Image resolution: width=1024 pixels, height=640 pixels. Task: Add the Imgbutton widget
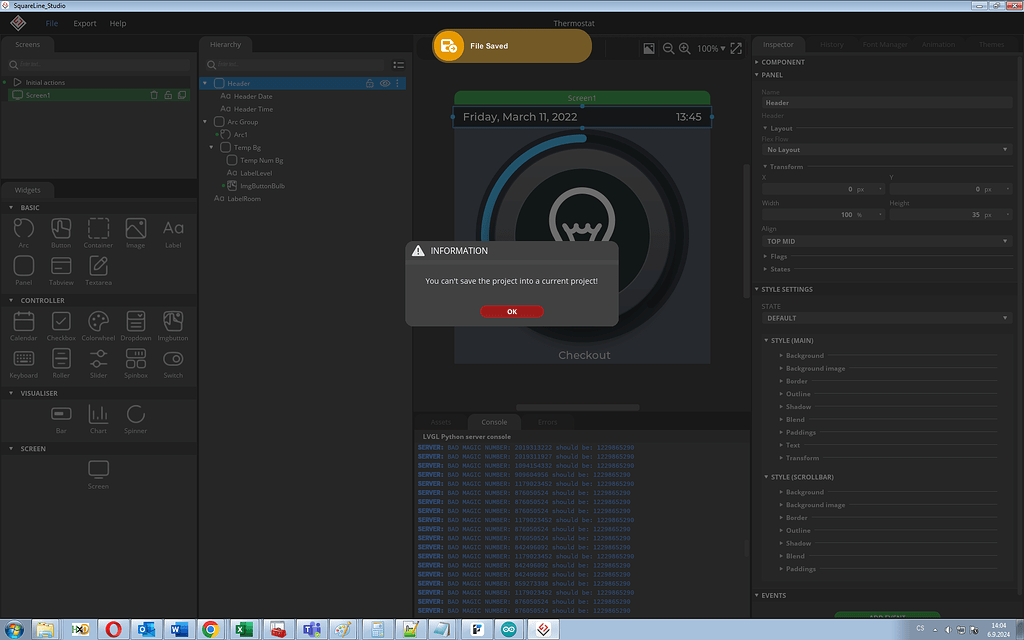173,326
